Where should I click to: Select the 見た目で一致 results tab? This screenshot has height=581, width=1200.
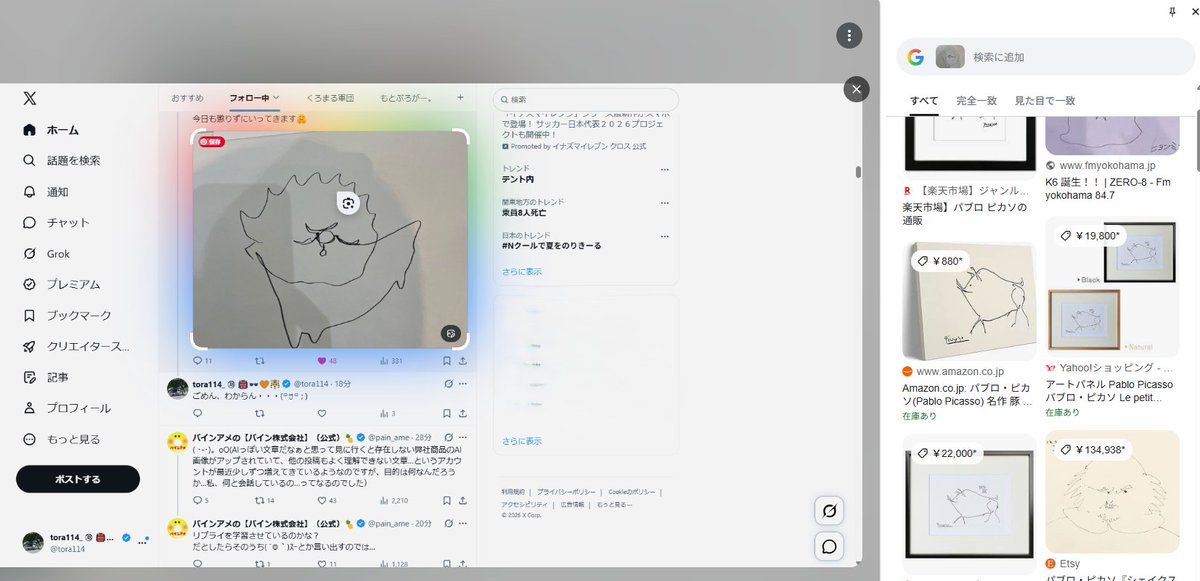click(1045, 101)
